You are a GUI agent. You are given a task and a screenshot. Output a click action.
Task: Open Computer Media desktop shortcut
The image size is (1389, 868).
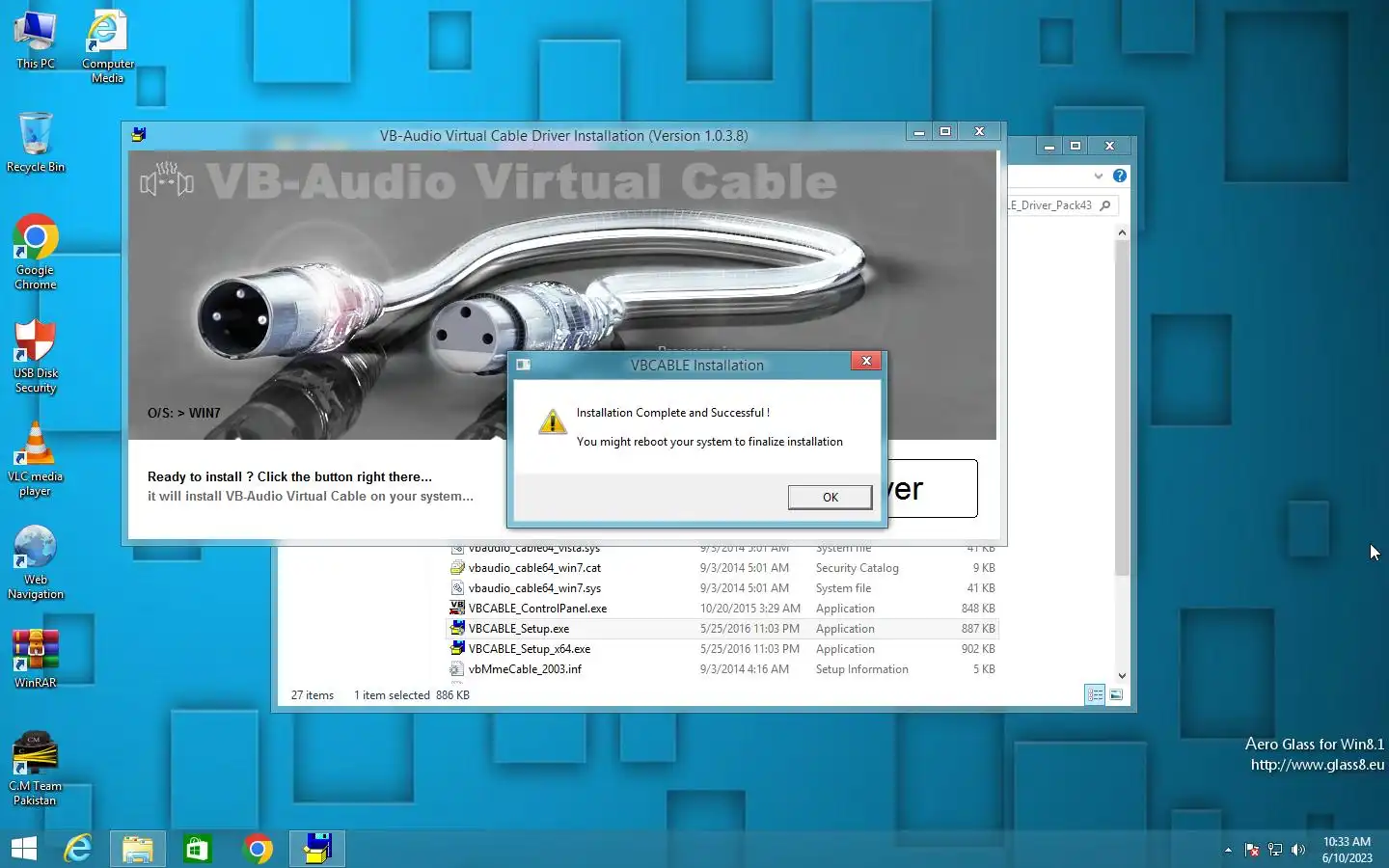click(107, 46)
